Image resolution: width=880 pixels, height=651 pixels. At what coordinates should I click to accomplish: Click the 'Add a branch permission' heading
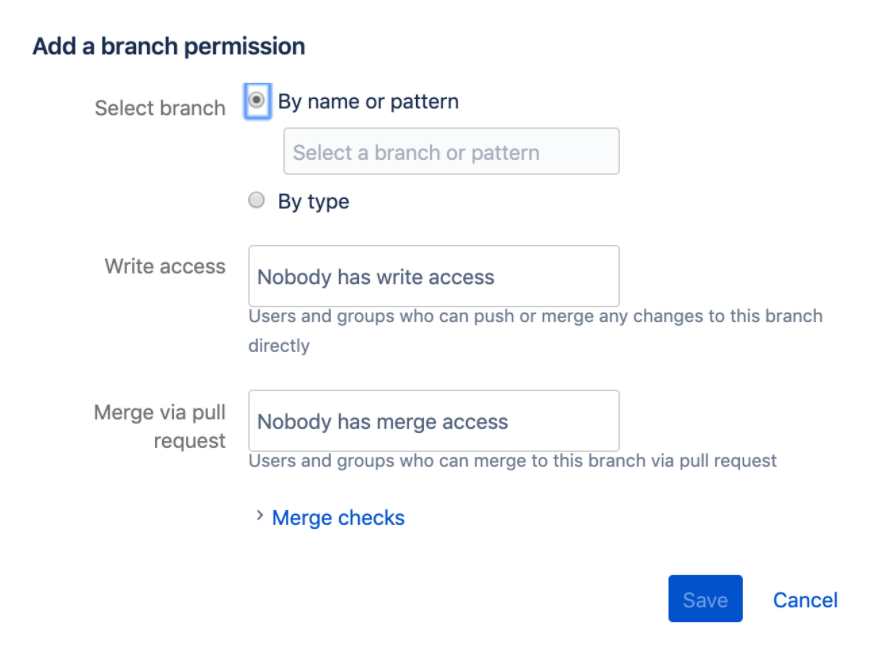tap(169, 46)
